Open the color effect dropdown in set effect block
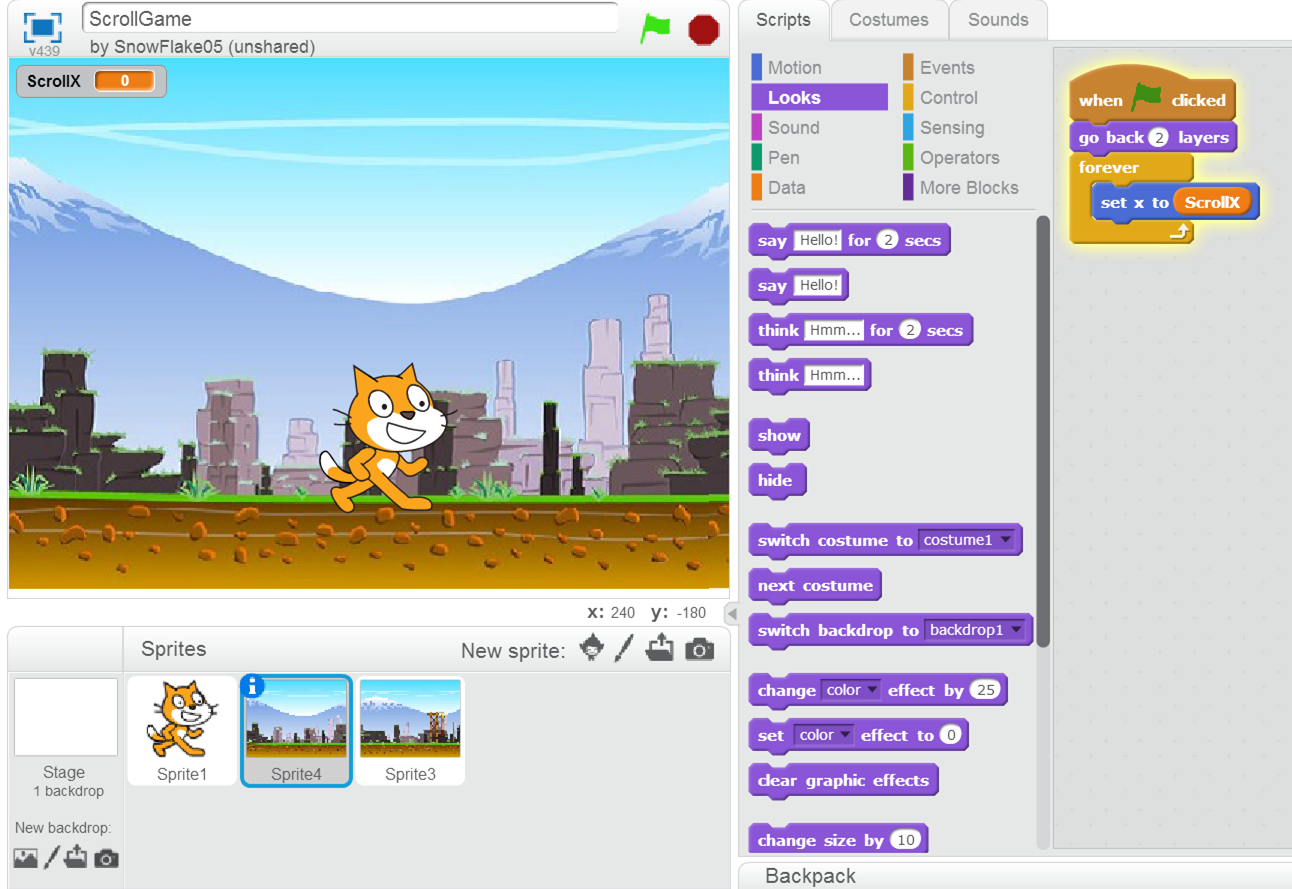This screenshot has width=1292, height=889. point(847,734)
